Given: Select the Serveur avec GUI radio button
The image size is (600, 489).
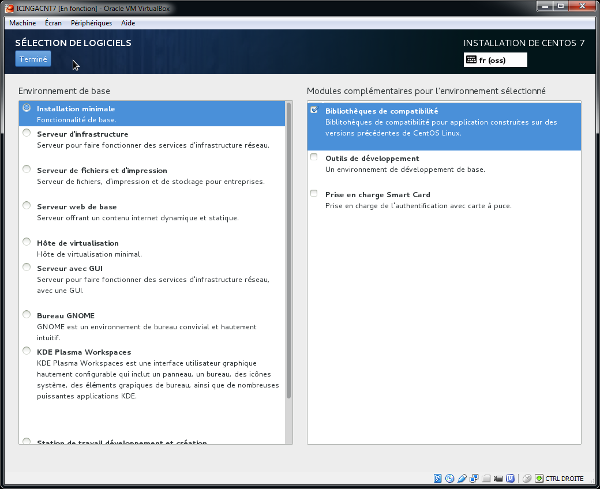Looking at the screenshot, I should pyautogui.click(x=26, y=267).
